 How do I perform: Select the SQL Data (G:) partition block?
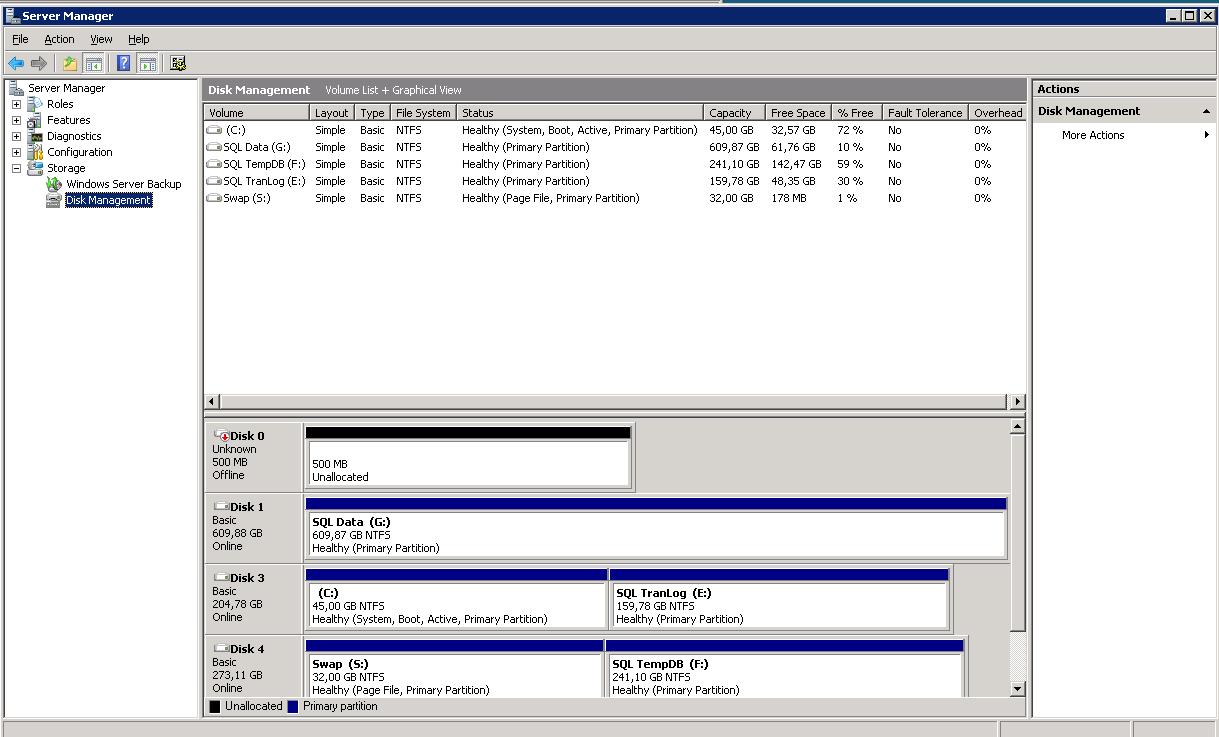coord(655,534)
